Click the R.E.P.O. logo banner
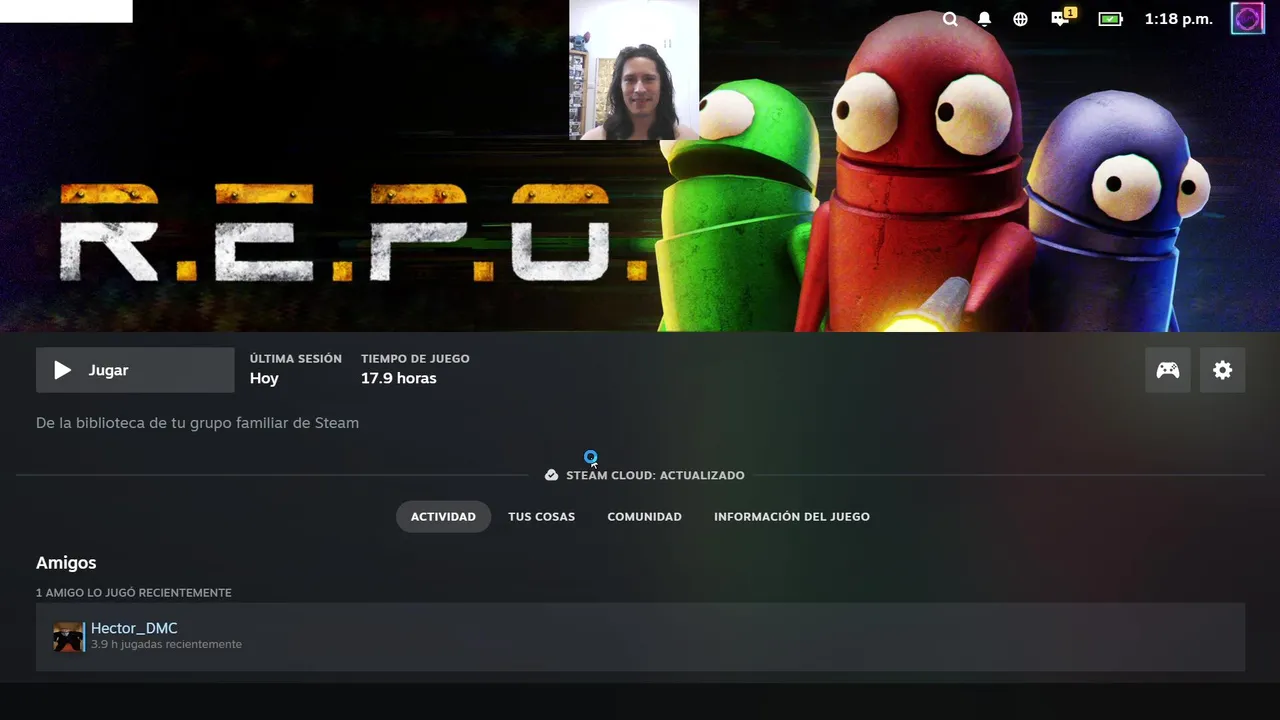Viewport: 1280px width, 720px height. coord(354,232)
